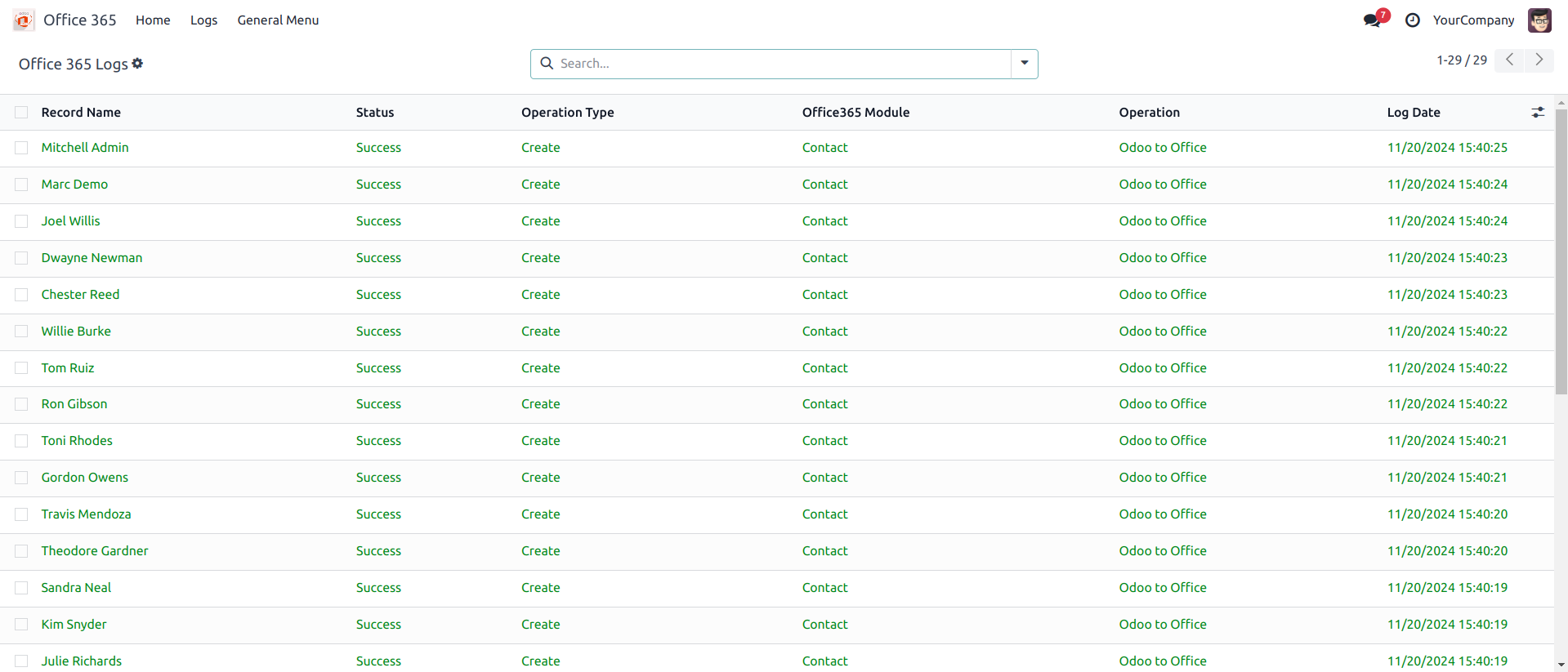Go to next page with right arrow

[x=1539, y=60]
